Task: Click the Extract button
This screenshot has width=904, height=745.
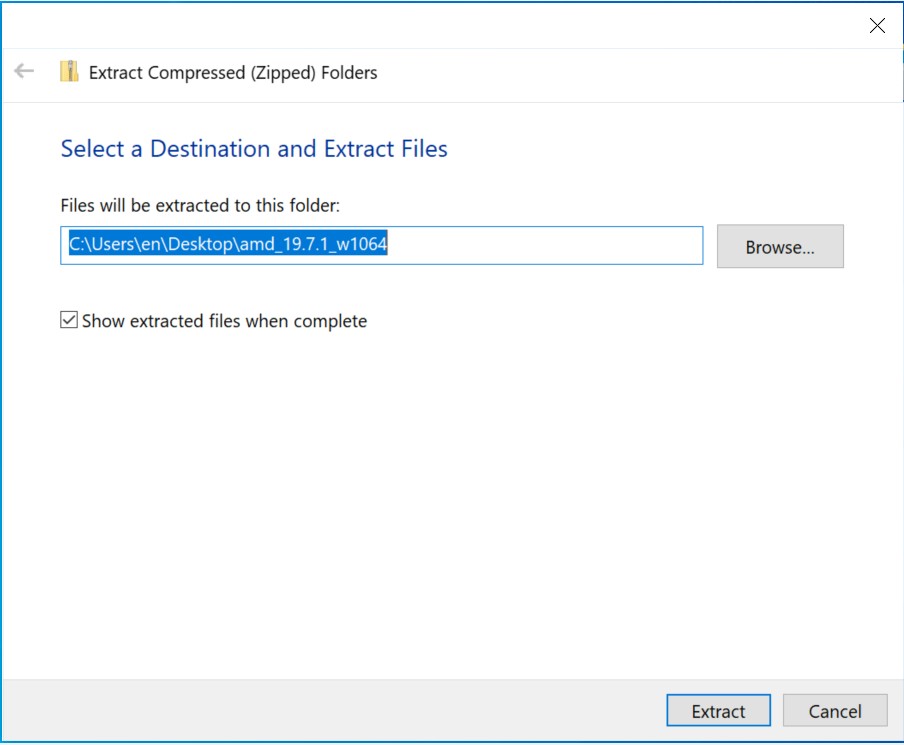Action: coord(718,710)
